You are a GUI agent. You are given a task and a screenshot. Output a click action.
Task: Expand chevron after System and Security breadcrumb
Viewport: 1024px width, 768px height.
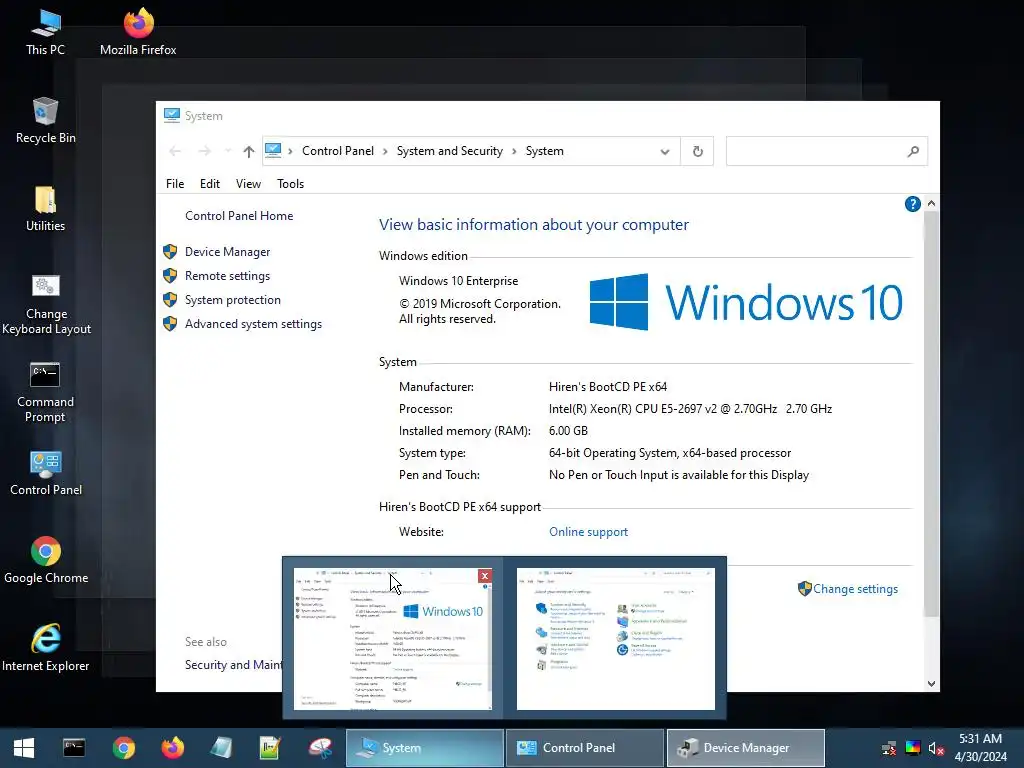pyautogui.click(x=514, y=152)
